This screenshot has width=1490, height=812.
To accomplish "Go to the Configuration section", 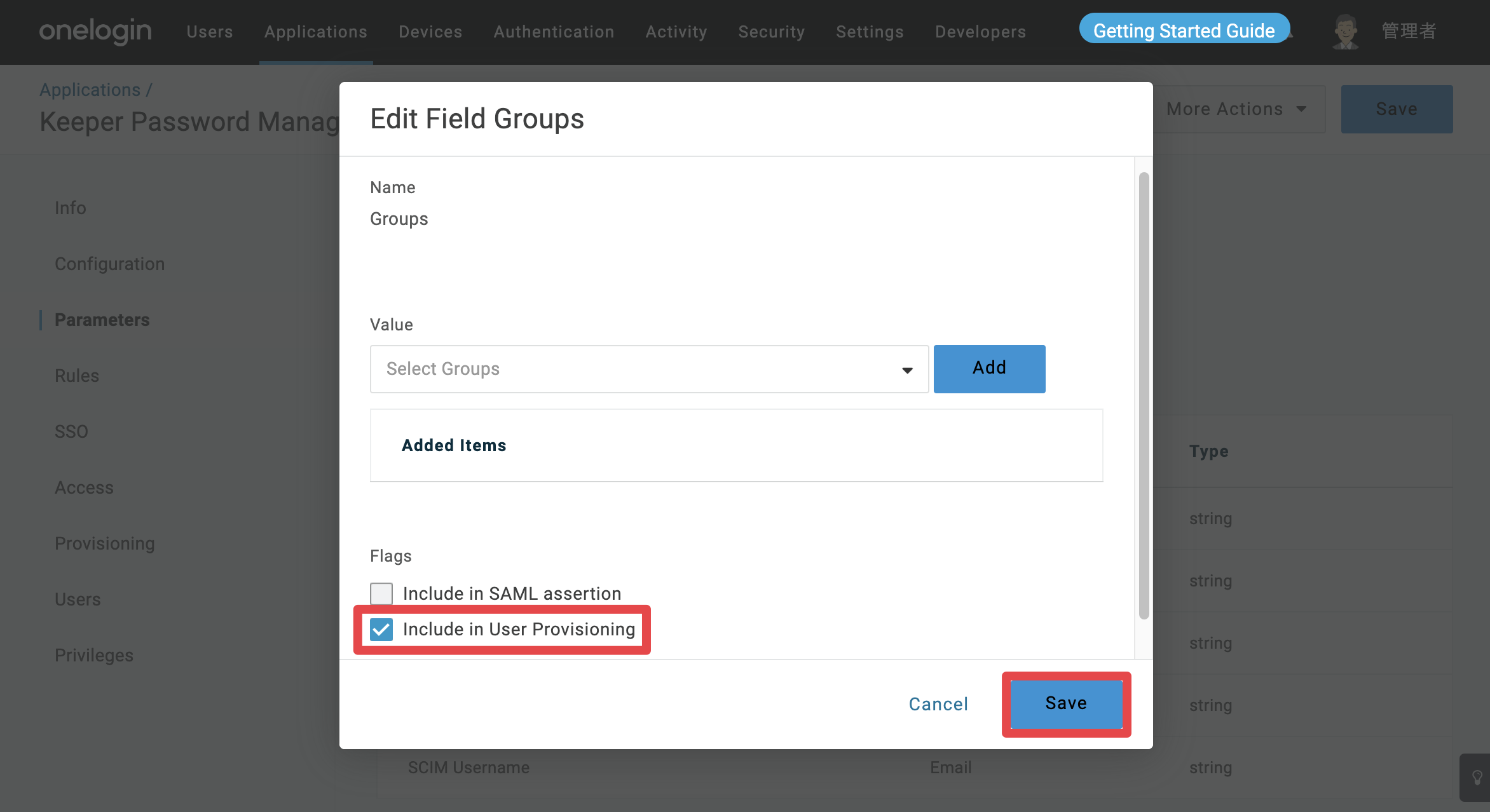I will (109, 264).
